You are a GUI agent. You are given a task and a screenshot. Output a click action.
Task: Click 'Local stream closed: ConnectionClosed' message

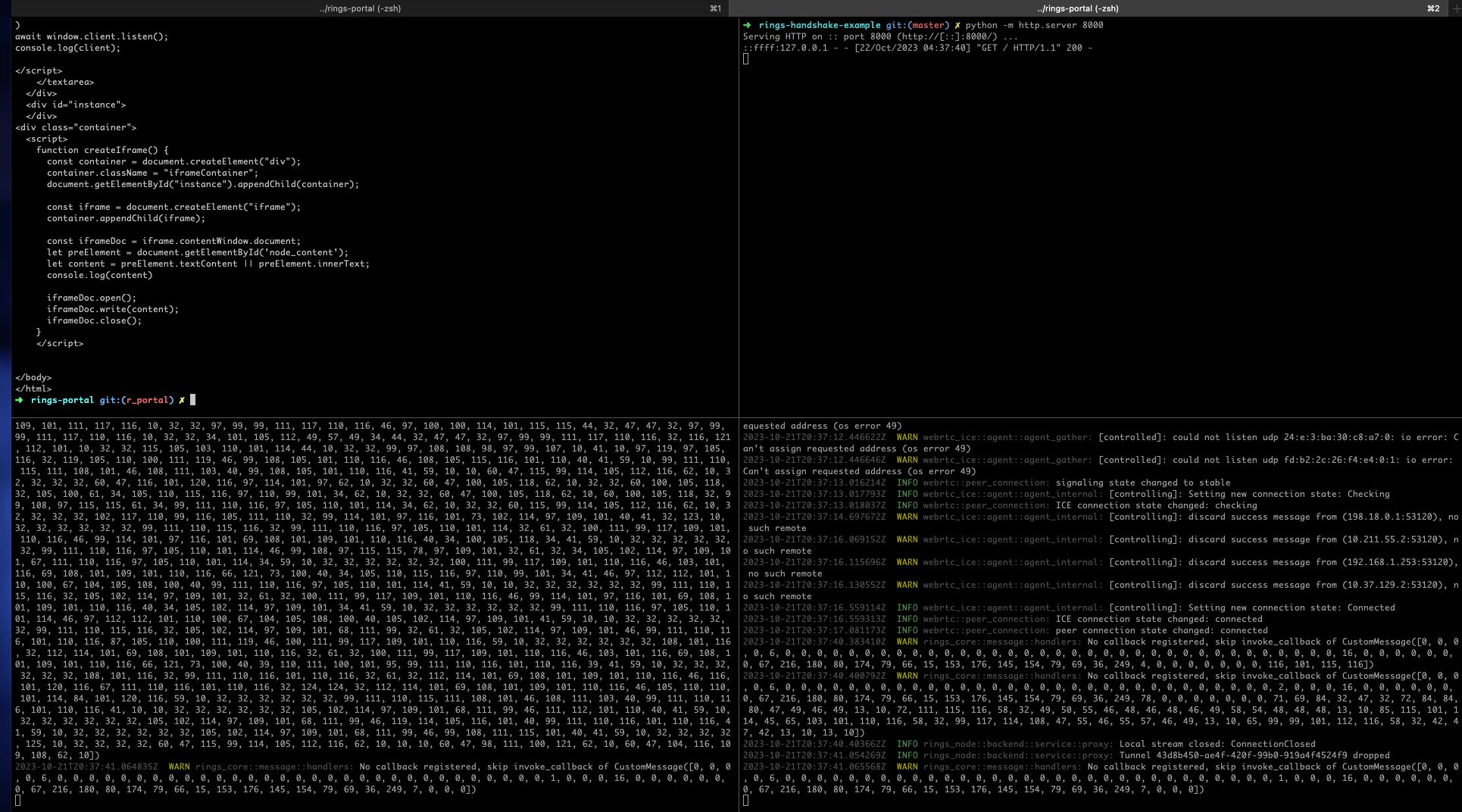coord(1217,744)
